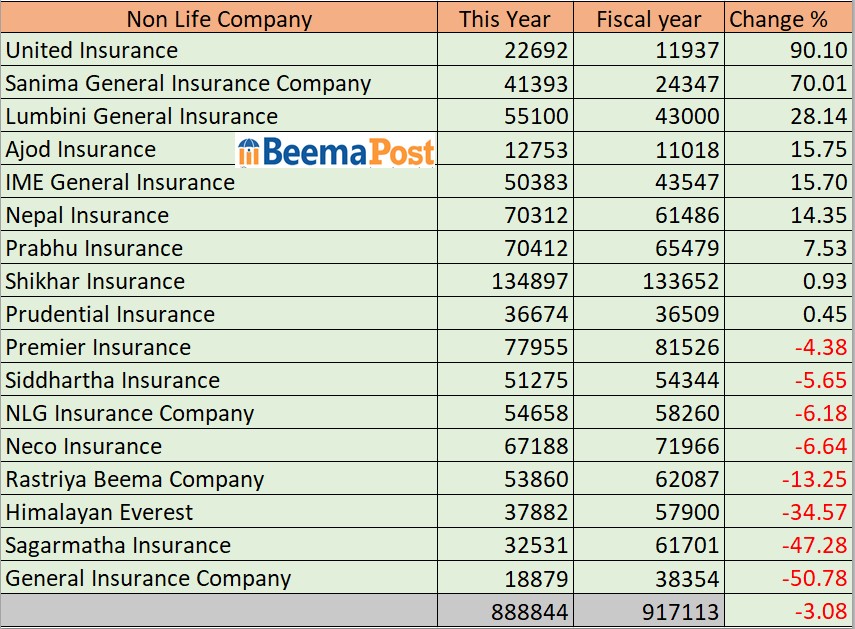The image size is (855, 629).
Task: Select the Non Life Company header cell
Action: point(219,18)
